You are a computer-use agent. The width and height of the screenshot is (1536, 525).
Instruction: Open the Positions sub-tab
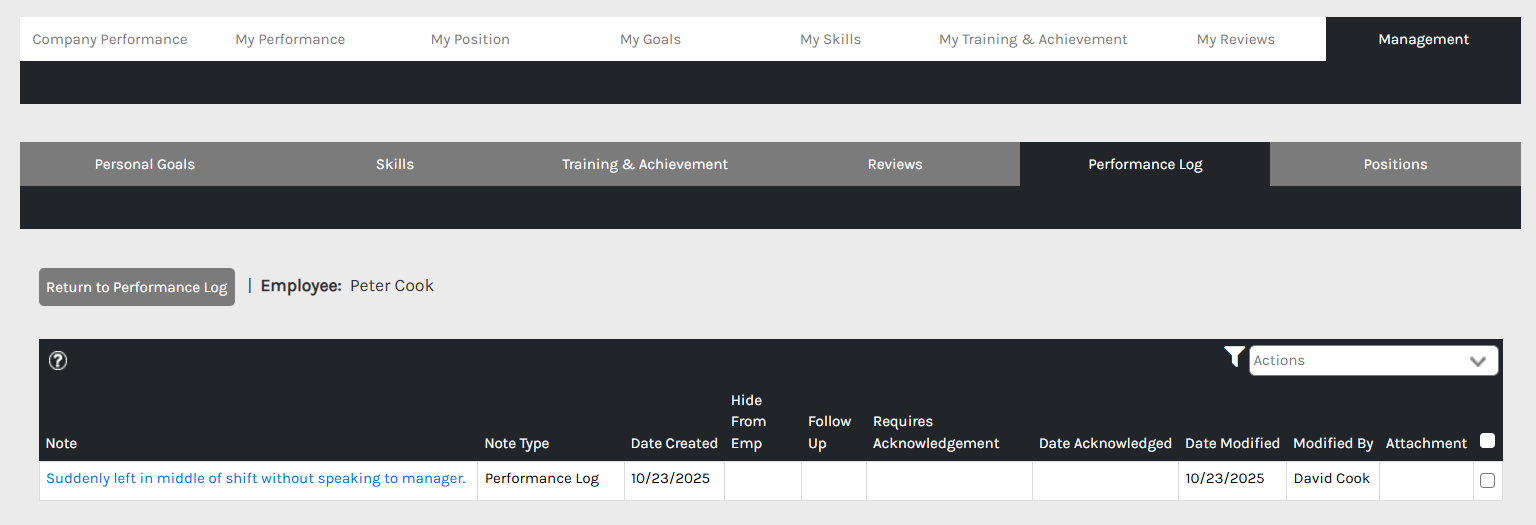[1395, 164]
